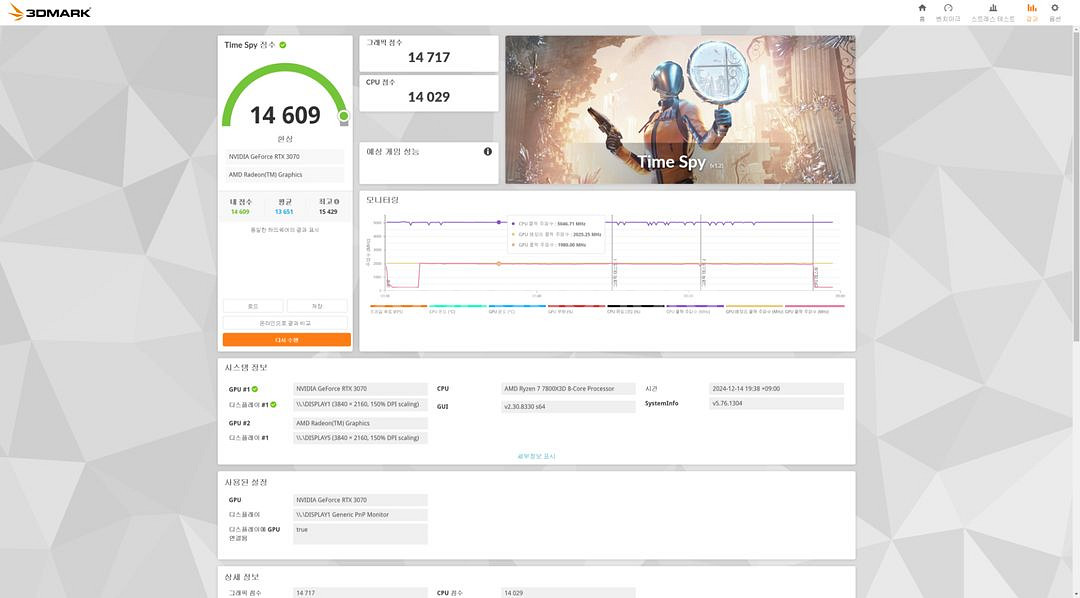Click the yellow GPU memory clock legend
The width and height of the screenshot is (1080, 598).
[754, 310]
